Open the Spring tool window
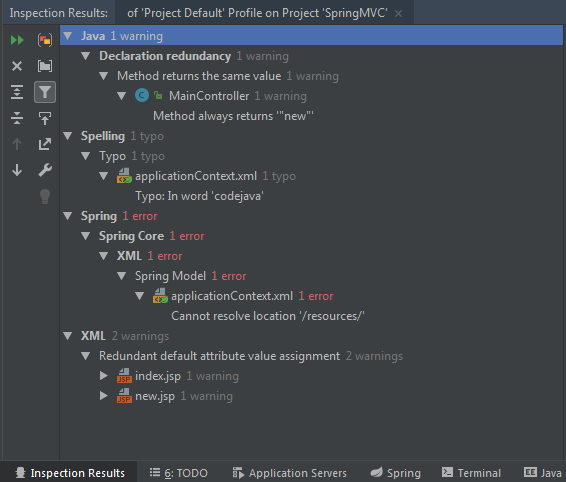This screenshot has width=566, height=482. point(396,473)
